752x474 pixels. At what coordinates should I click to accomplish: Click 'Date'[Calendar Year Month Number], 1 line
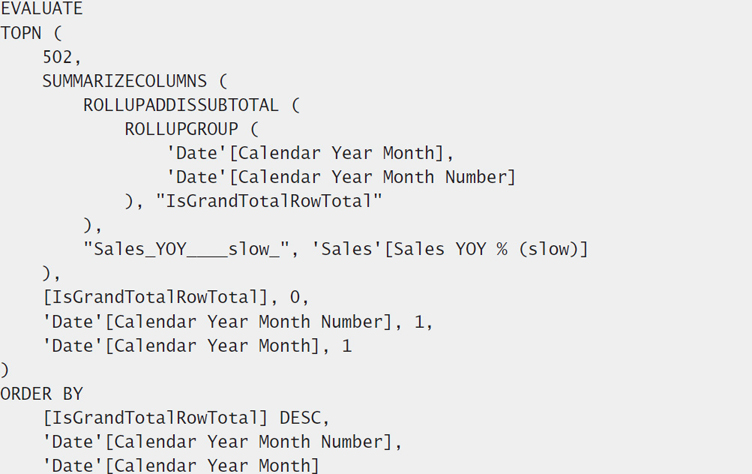tap(237, 322)
